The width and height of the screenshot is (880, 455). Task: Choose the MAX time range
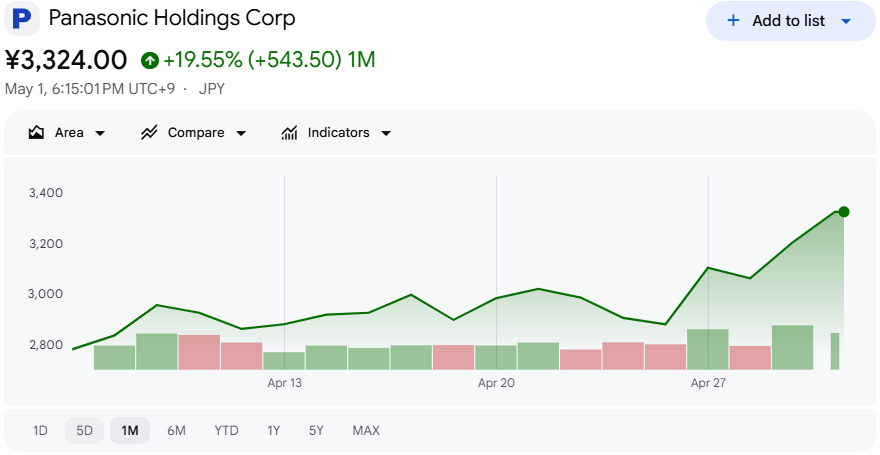[x=366, y=431]
